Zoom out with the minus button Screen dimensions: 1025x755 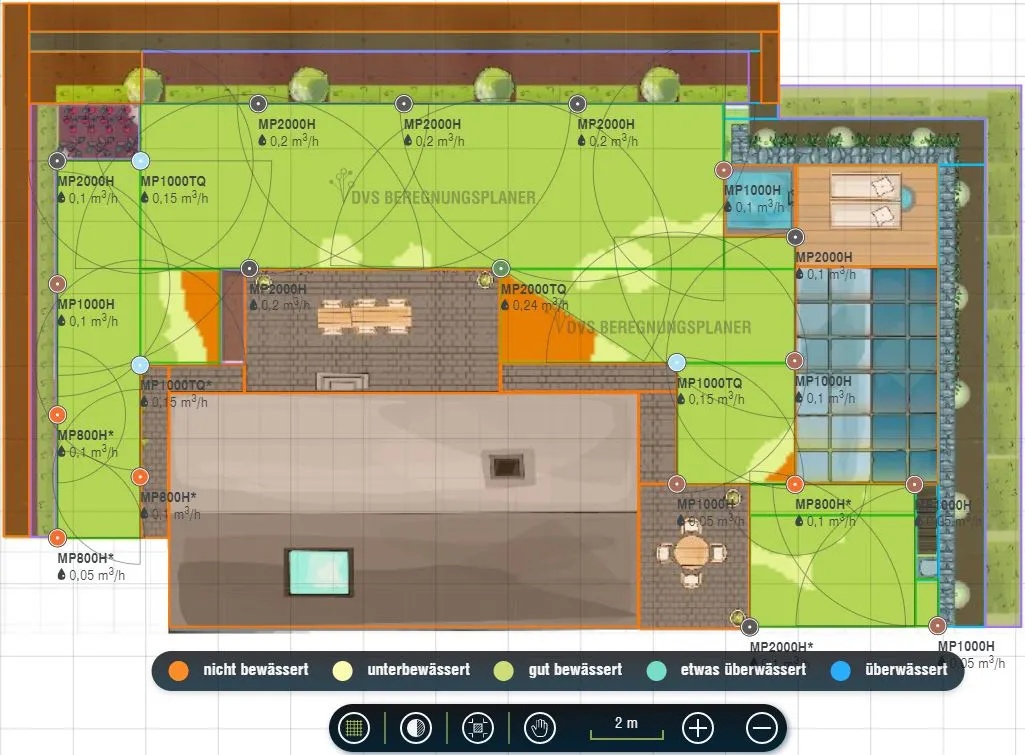point(762,728)
